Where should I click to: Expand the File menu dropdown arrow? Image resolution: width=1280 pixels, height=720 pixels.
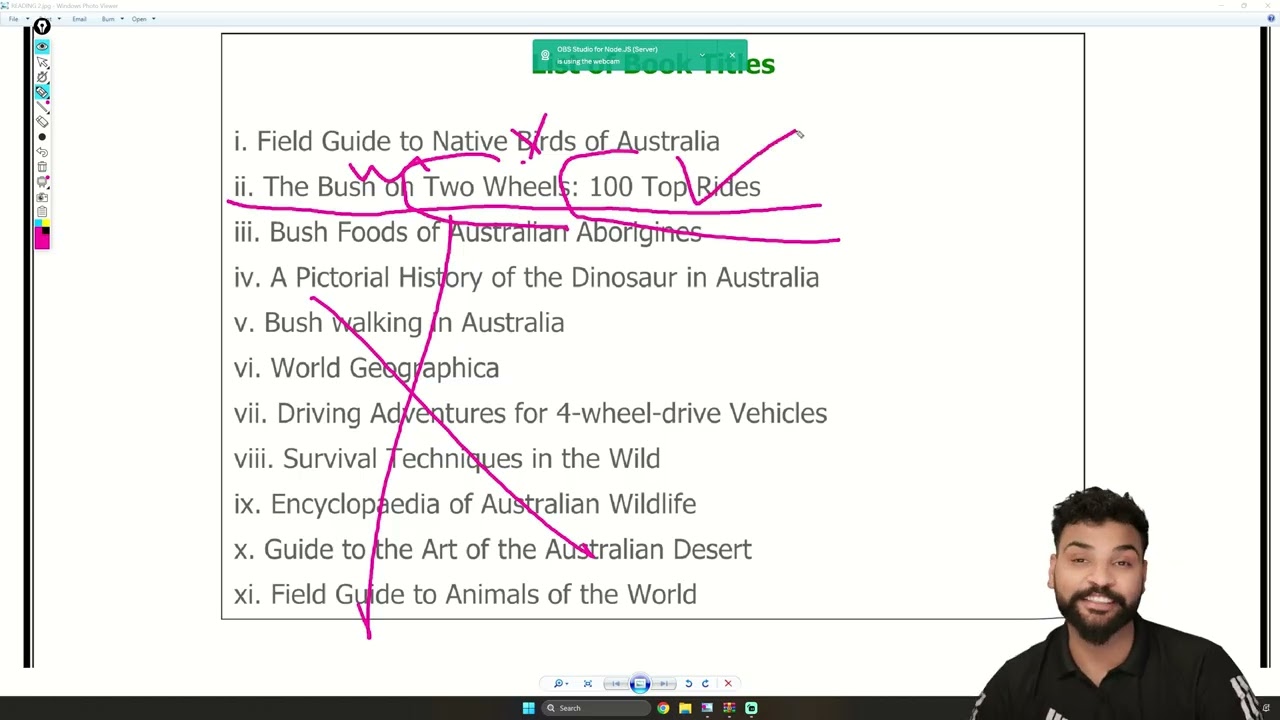coord(28,18)
